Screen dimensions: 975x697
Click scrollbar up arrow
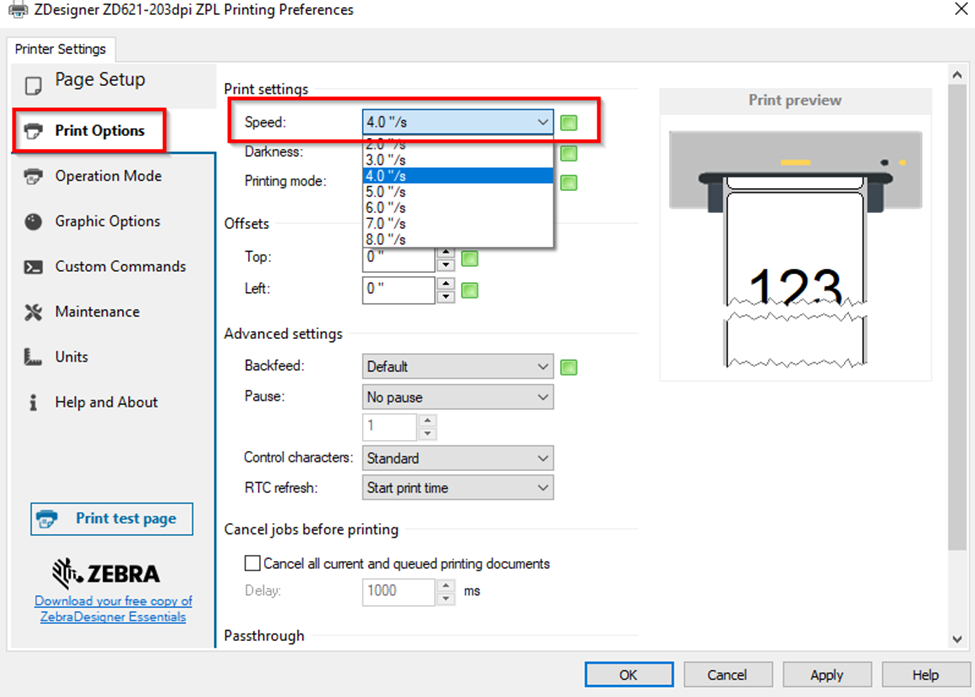click(957, 74)
